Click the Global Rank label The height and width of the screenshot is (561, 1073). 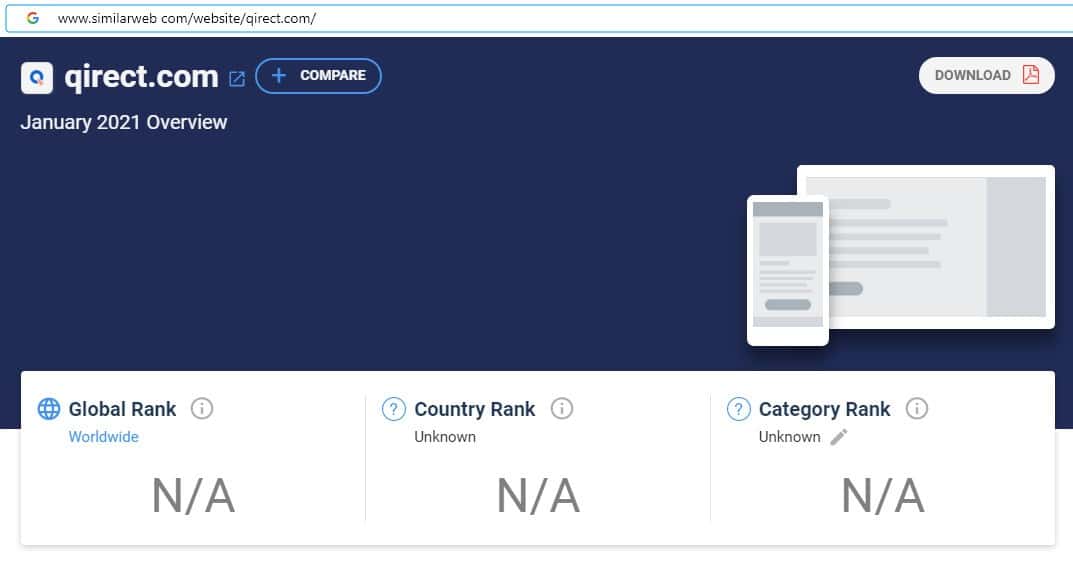pos(122,409)
